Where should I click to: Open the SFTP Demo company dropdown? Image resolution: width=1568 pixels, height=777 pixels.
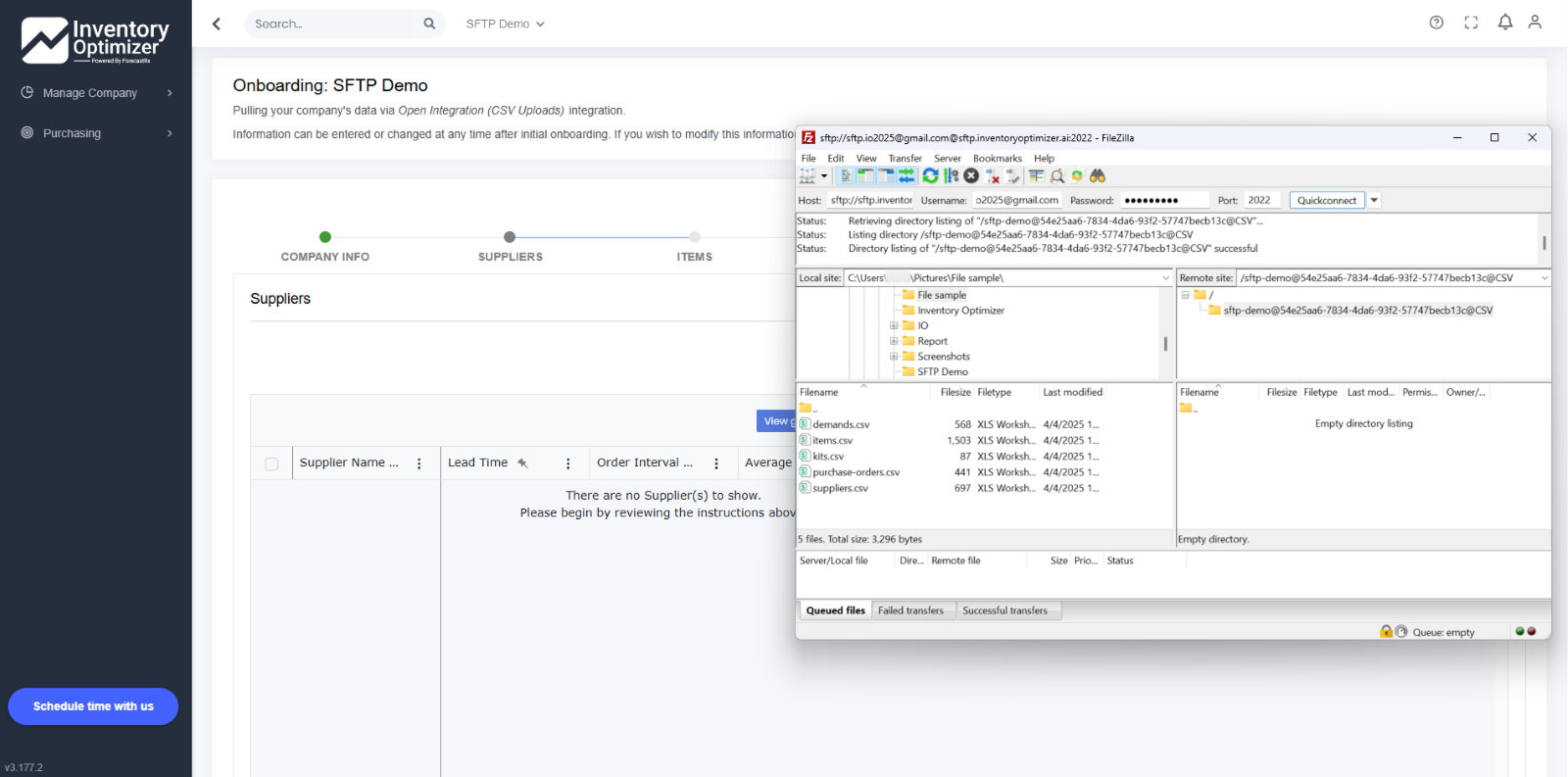[506, 24]
